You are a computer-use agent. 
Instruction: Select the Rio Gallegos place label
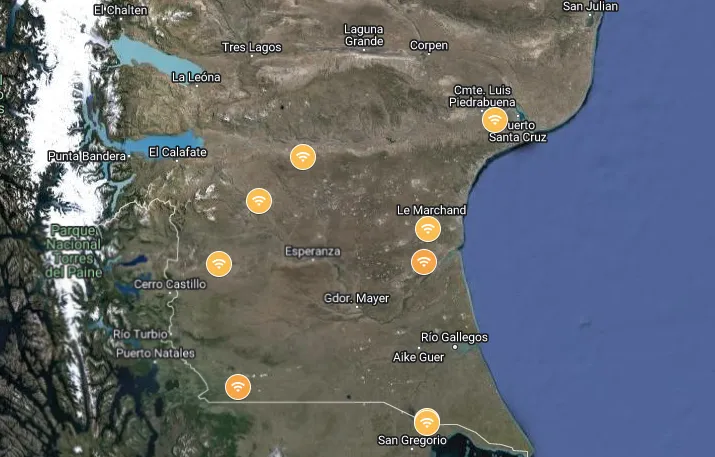(x=454, y=338)
